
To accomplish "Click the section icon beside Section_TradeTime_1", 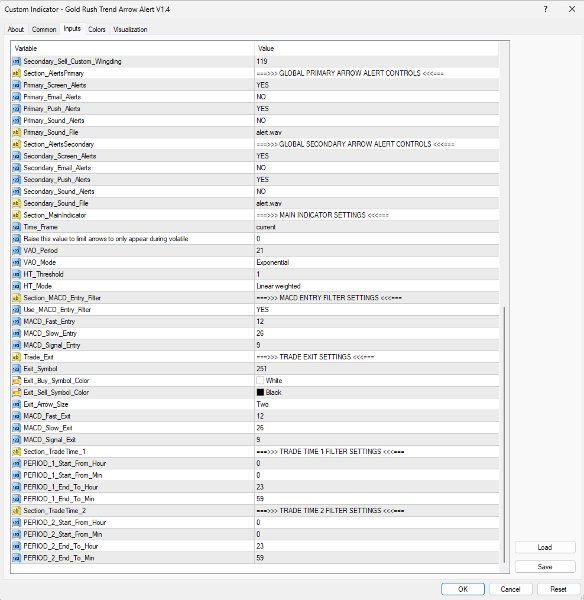I will pyautogui.click(x=16, y=452).
